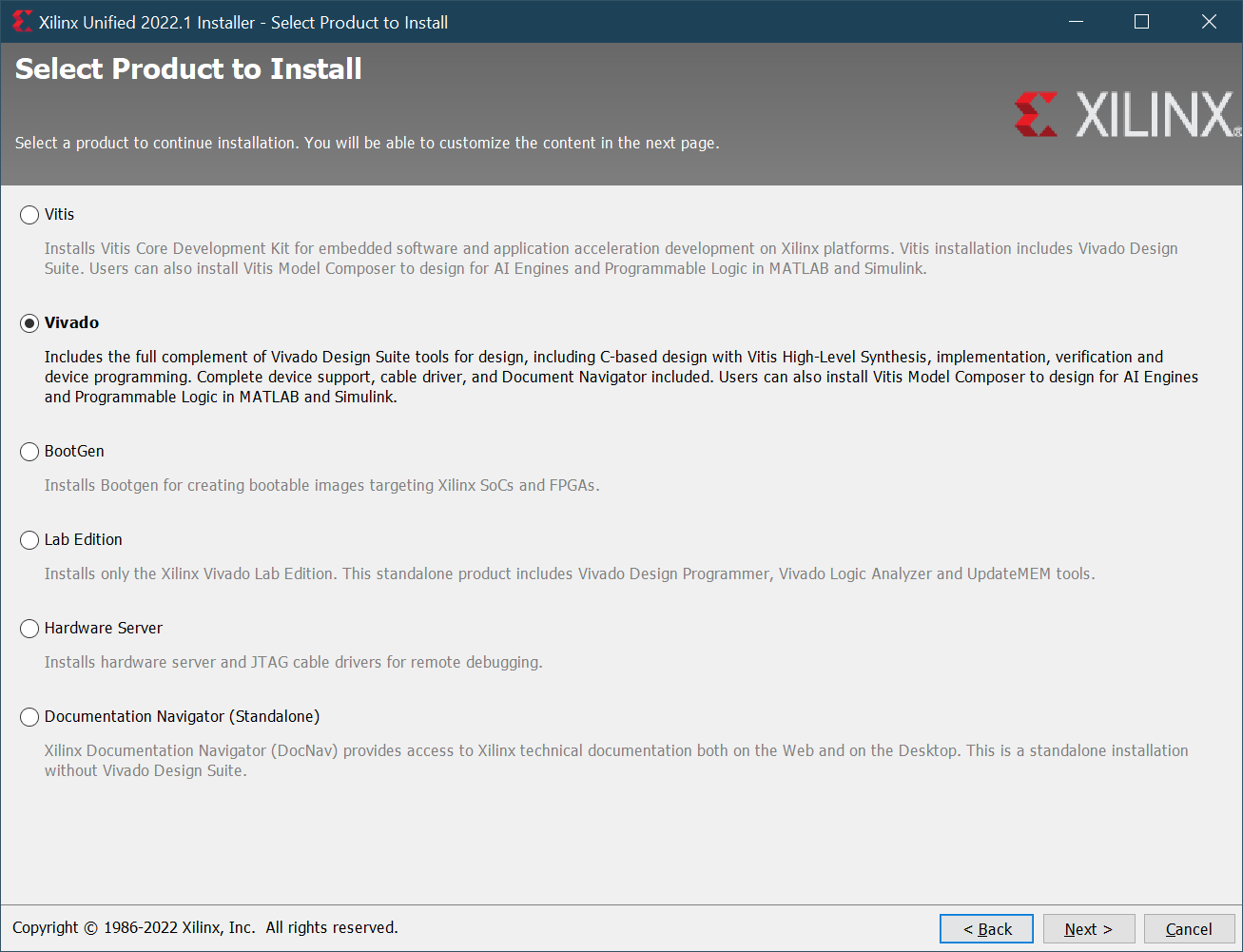1243x952 pixels.
Task: Select the BootGen radio button
Action: click(29, 452)
